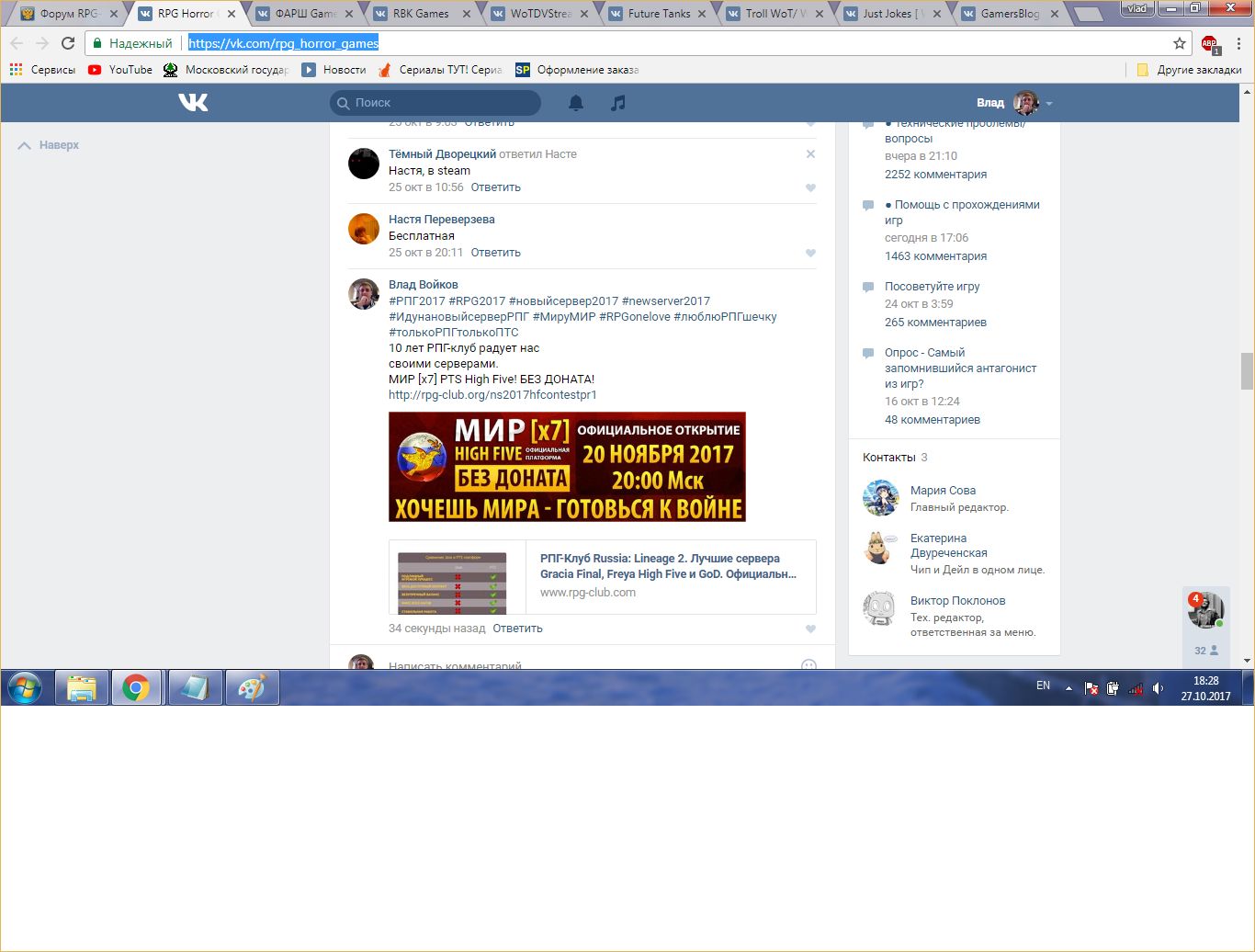The image size is (1255, 952).
Task: Open the Опрос антагонист discussion
Action: point(960,368)
